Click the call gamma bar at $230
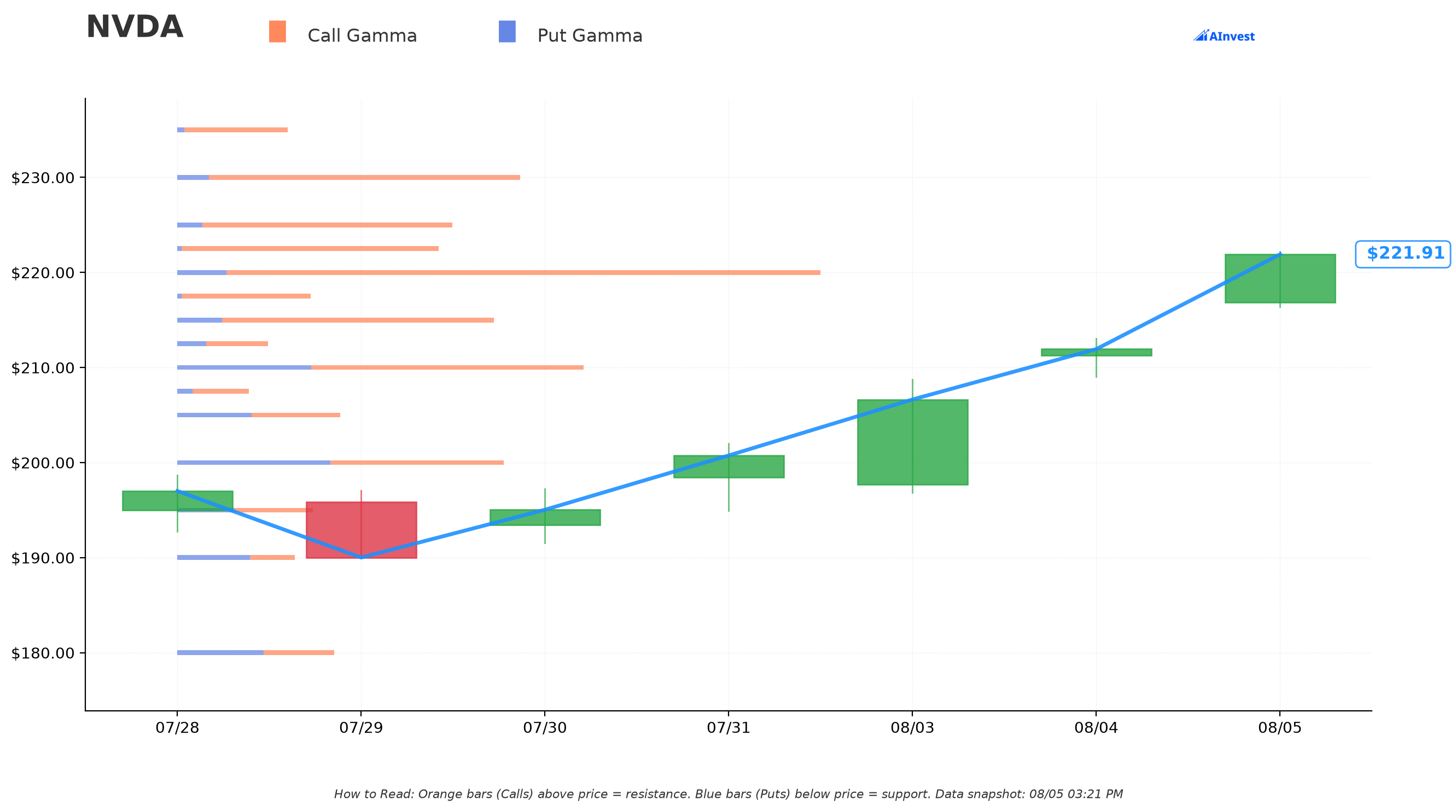Viewport: 1456px width, 812px height. pos(364,177)
